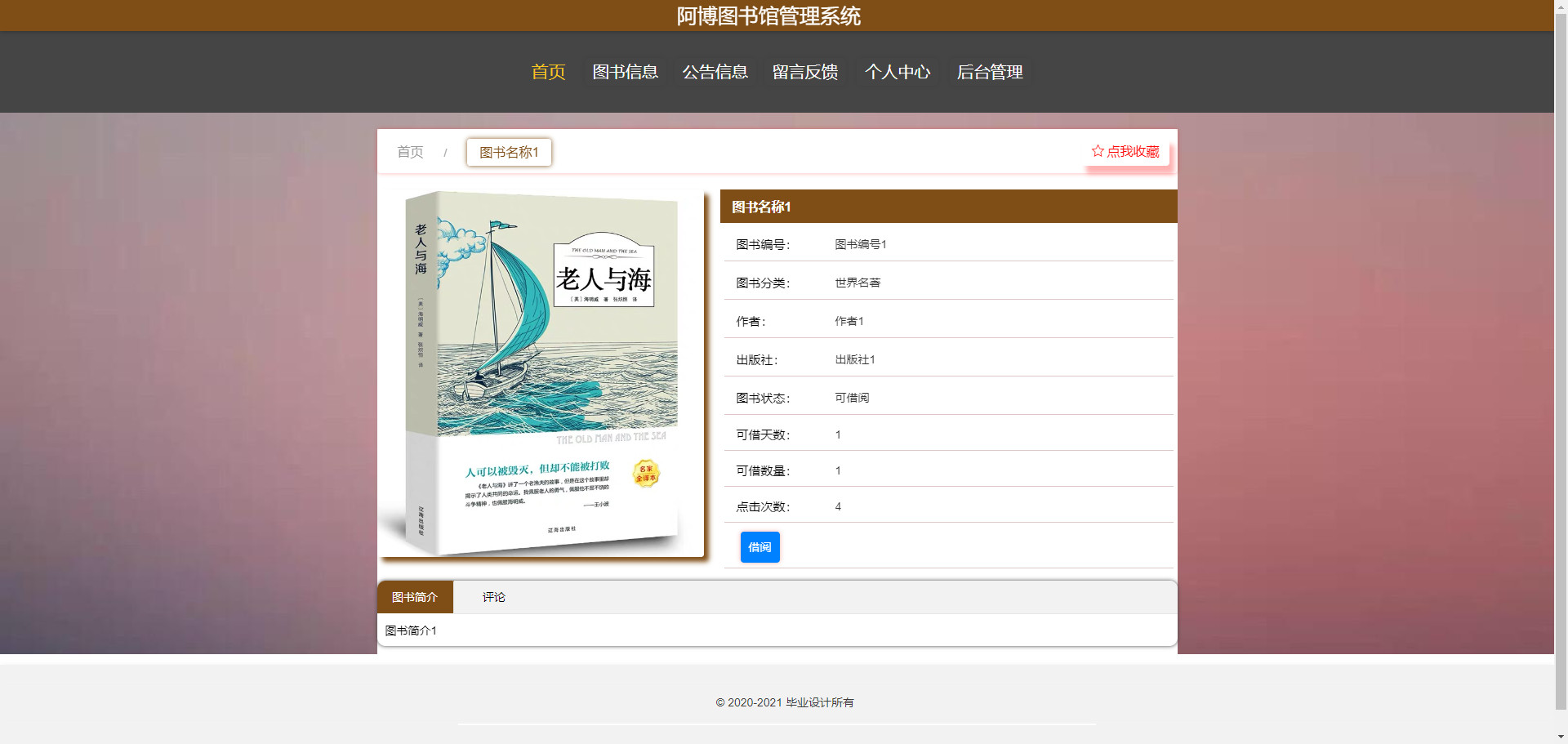This screenshot has width=1568, height=744.
Task: Click the © 2020-2021 毕业设计所有 footer text
Action: point(785,702)
